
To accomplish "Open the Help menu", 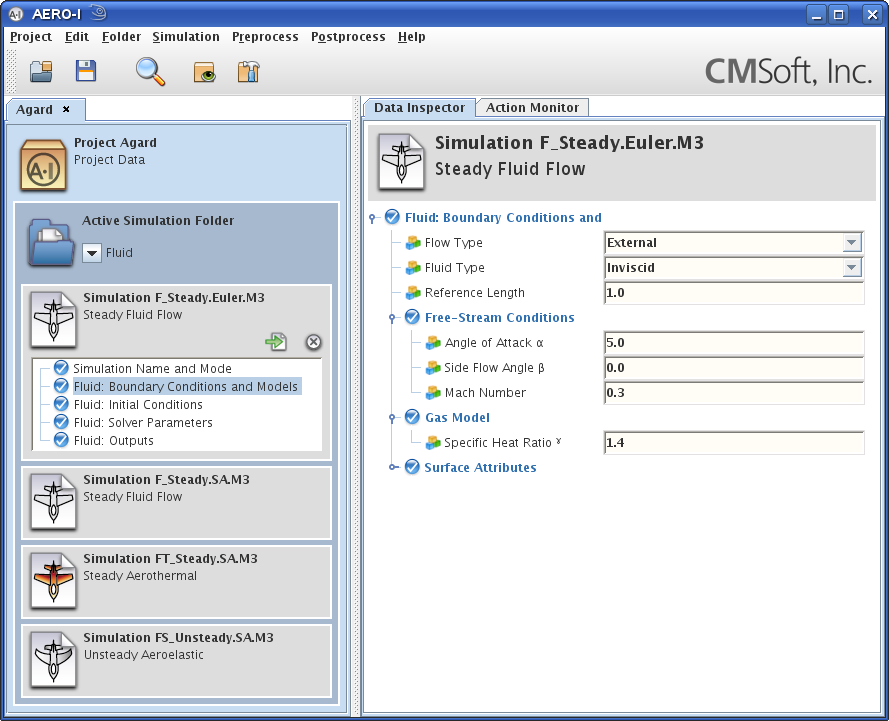I will click(412, 37).
